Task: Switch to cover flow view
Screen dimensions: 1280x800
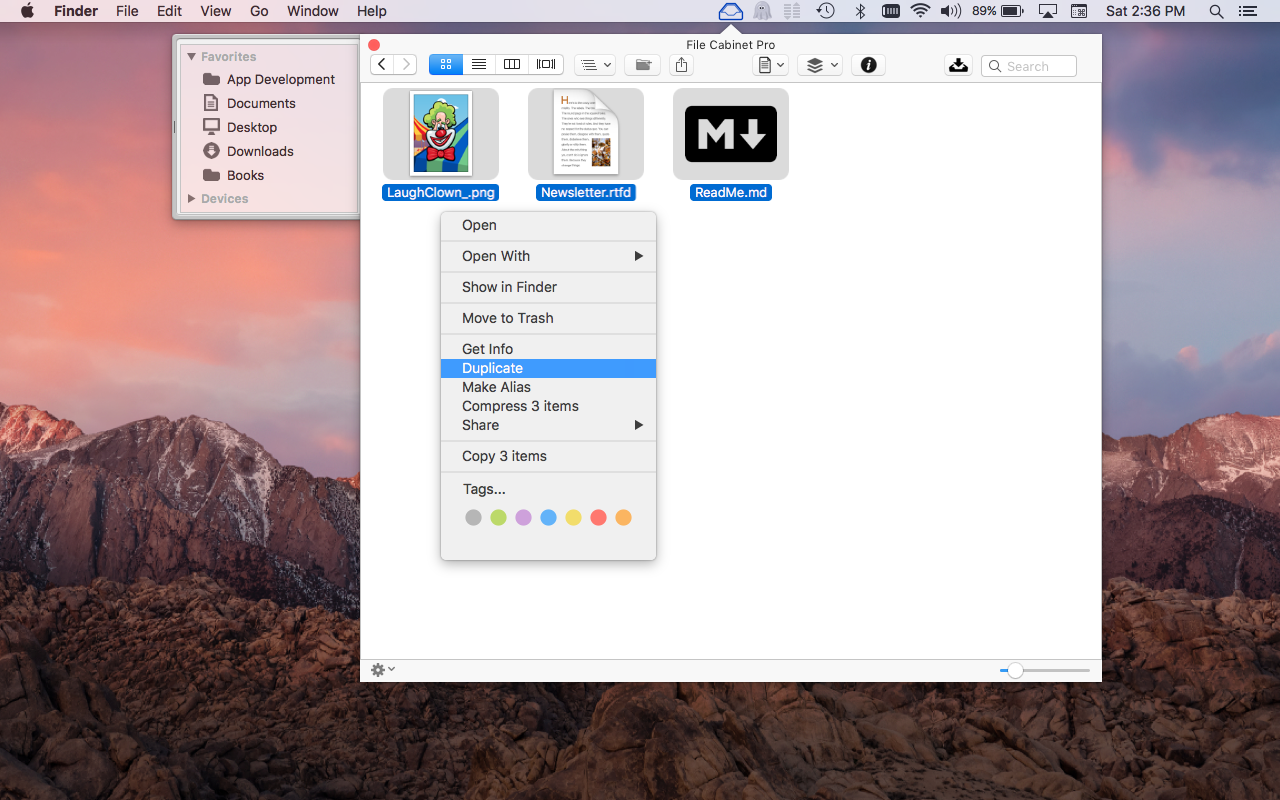Action: point(546,65)
